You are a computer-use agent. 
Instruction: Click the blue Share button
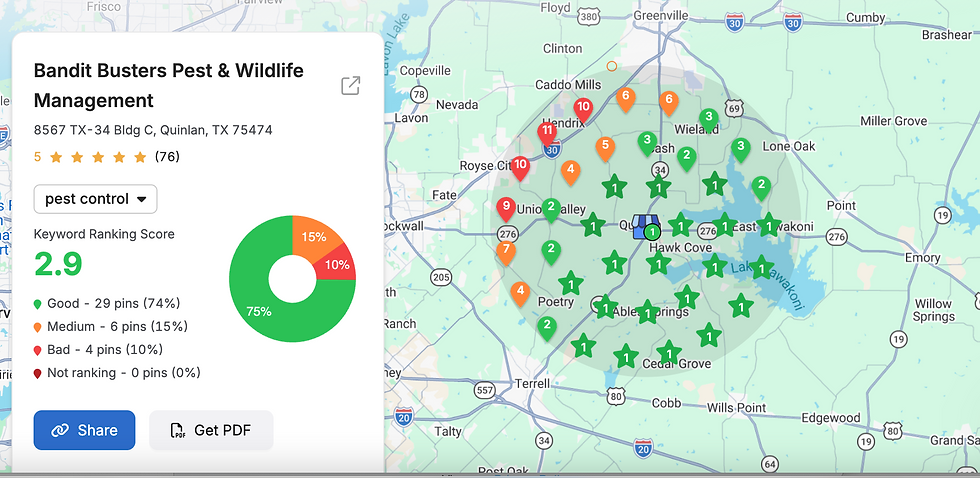(x=84, y=430)
